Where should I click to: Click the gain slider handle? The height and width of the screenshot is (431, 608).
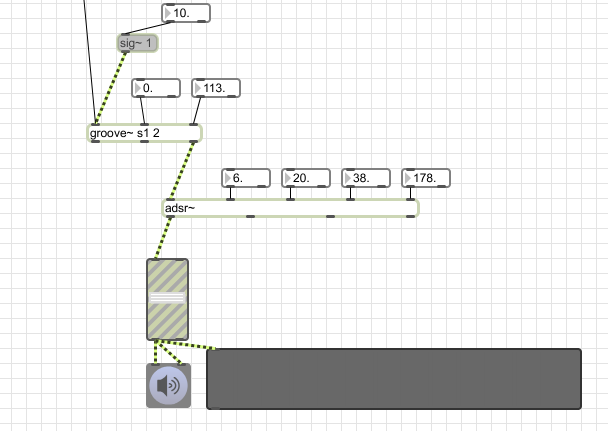click(168, 297)
